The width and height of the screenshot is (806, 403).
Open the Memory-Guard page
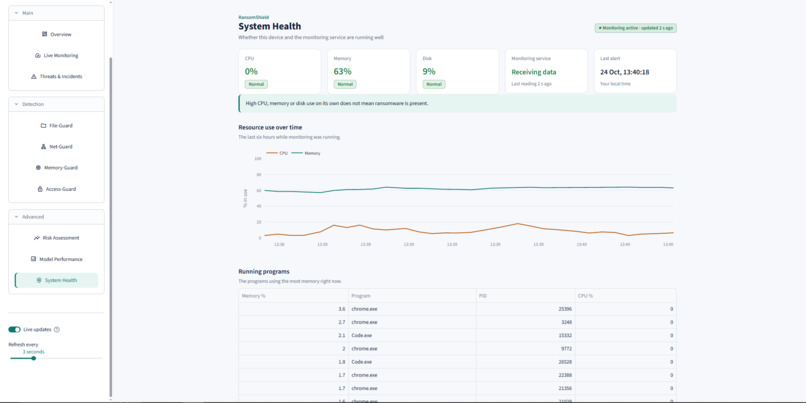[57, 168]
